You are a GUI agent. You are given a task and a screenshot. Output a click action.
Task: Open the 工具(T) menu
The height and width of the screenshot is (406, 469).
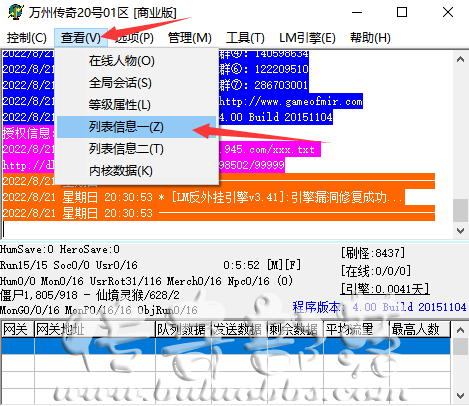(x=245, y=38)
